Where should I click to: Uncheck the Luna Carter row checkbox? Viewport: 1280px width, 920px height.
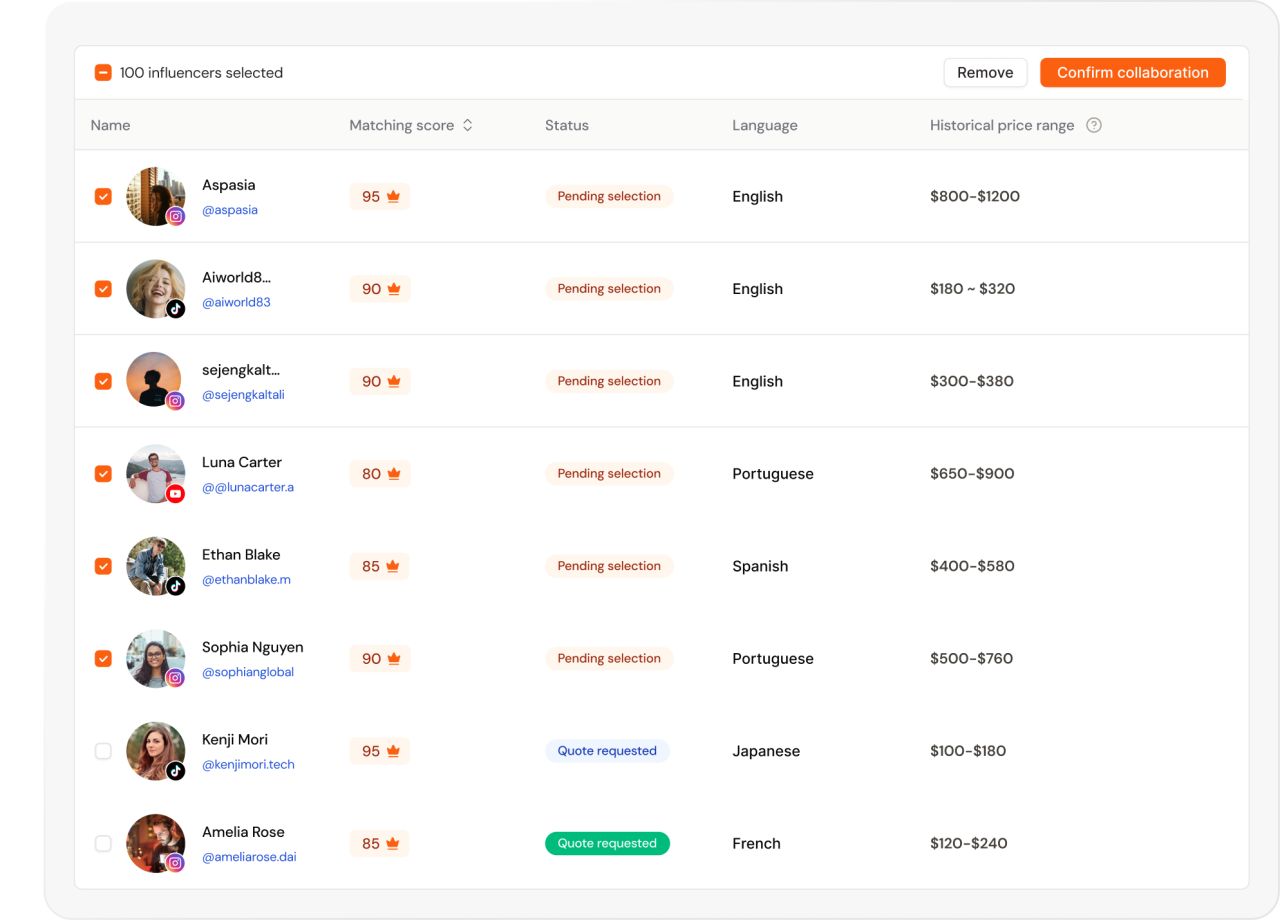[103, 474]
